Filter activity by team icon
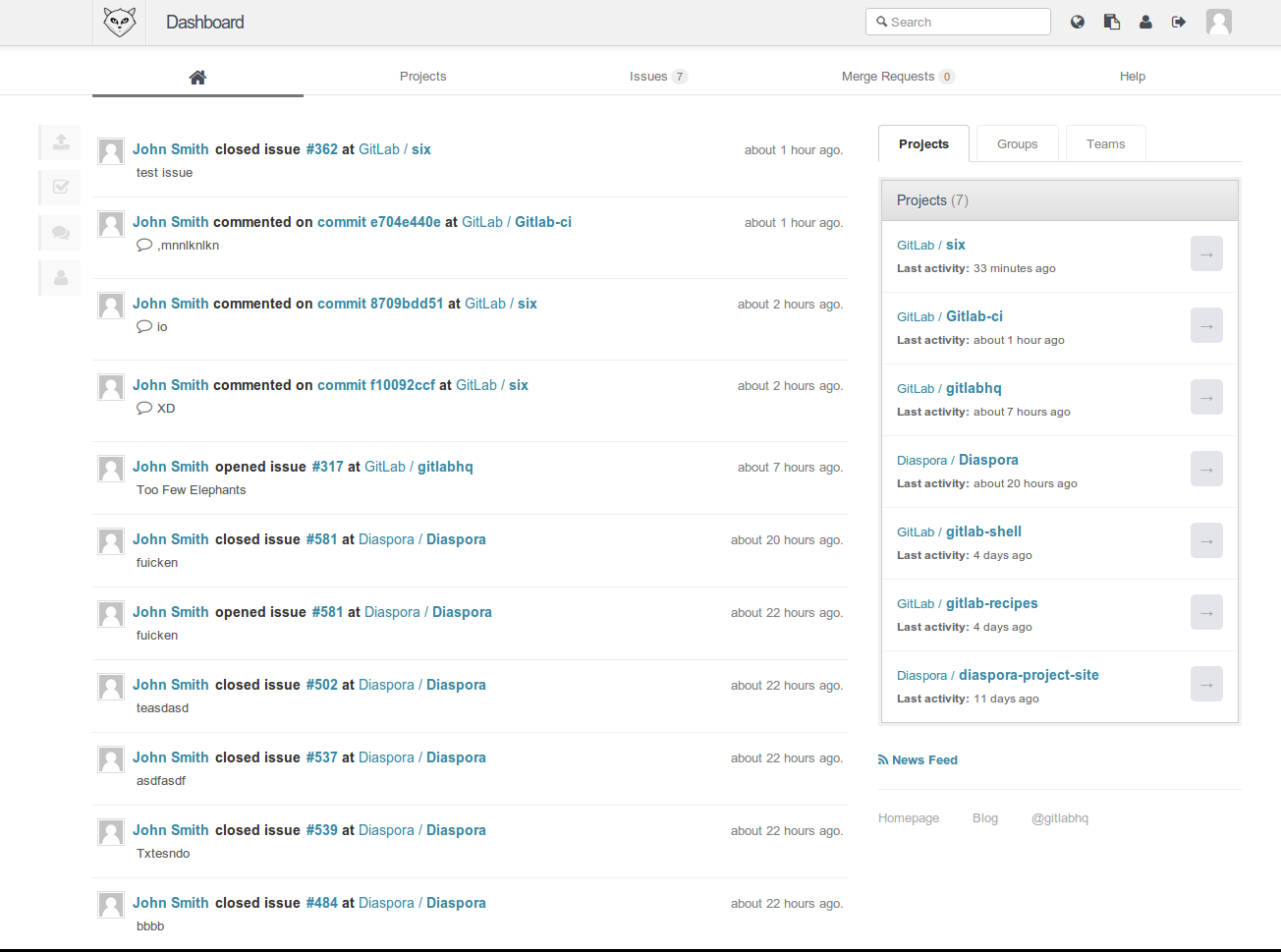Image resolution: width=1281 pixels, height=952 pixels. (x=60, y=278)
